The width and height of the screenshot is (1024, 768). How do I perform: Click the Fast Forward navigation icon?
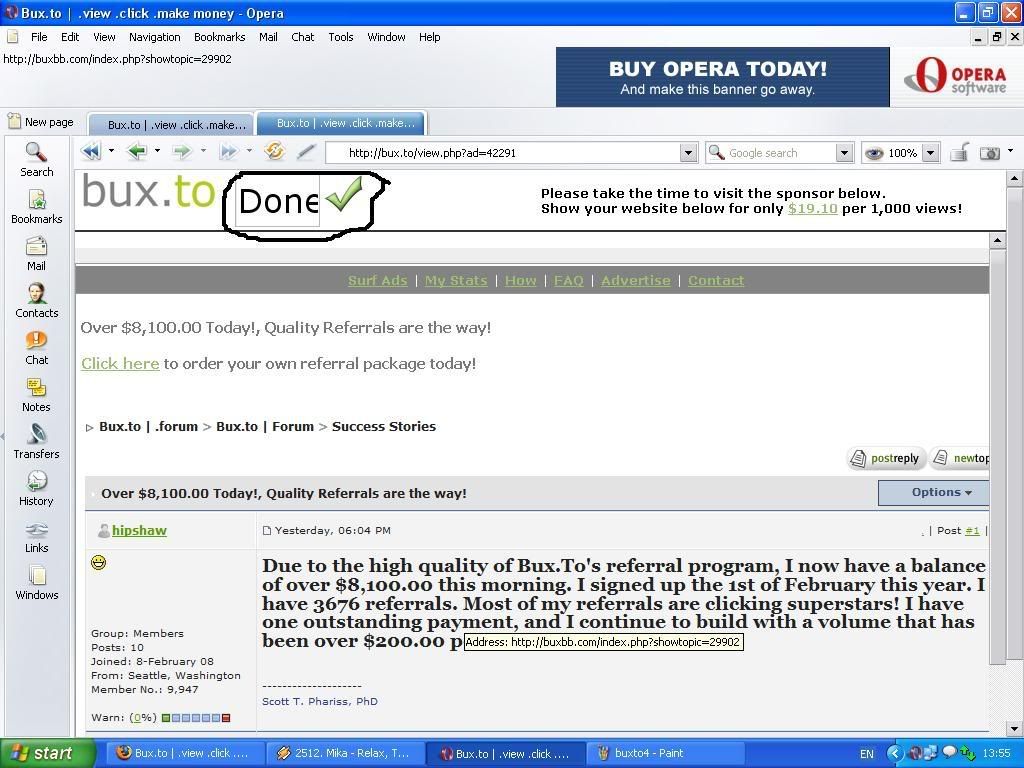(x=228, y=152)
